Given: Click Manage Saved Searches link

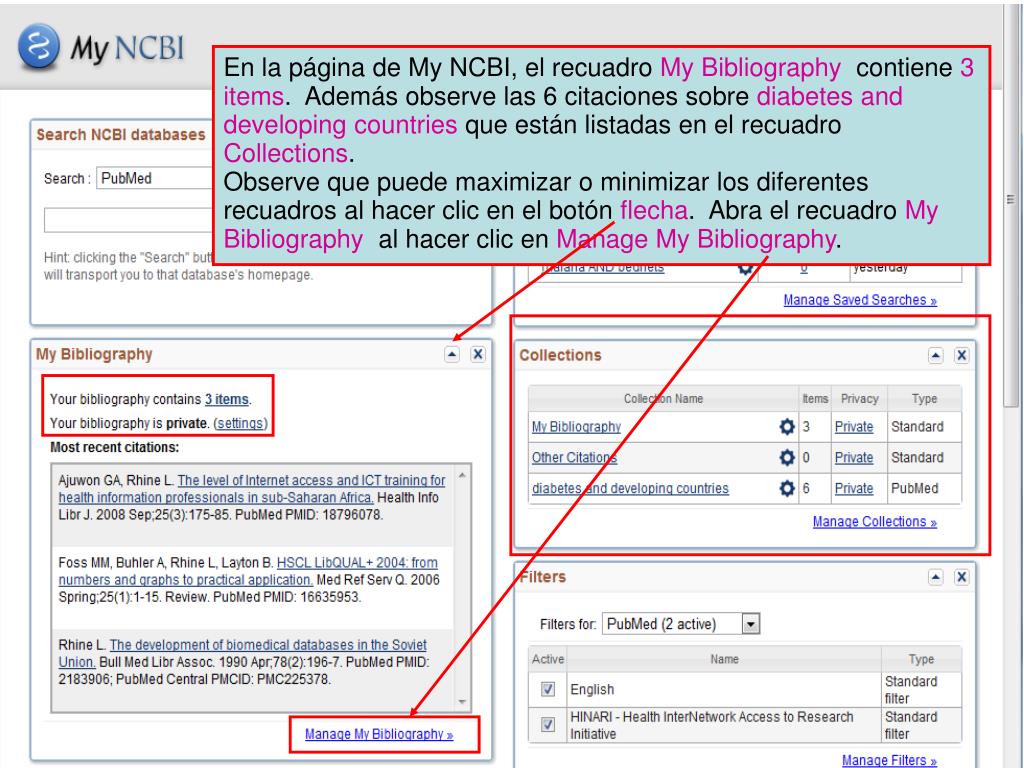Looking at the screenshot, I should coord(860,300).
